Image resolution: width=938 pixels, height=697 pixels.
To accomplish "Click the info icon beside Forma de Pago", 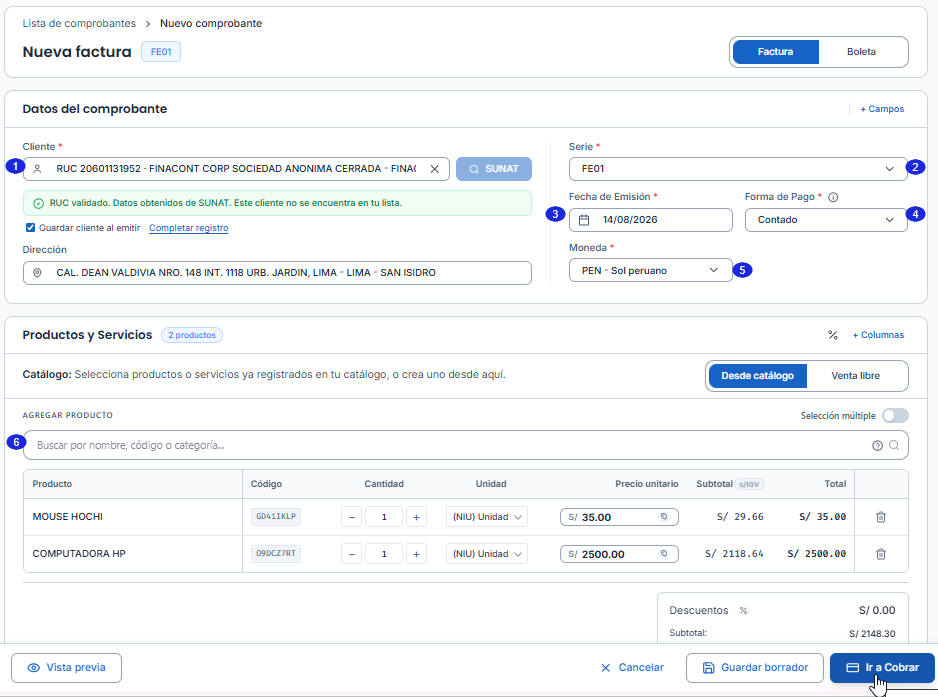I will [833, 197].
